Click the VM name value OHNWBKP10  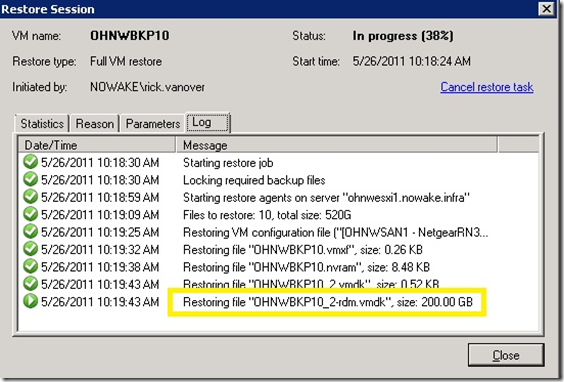[129, 36]
